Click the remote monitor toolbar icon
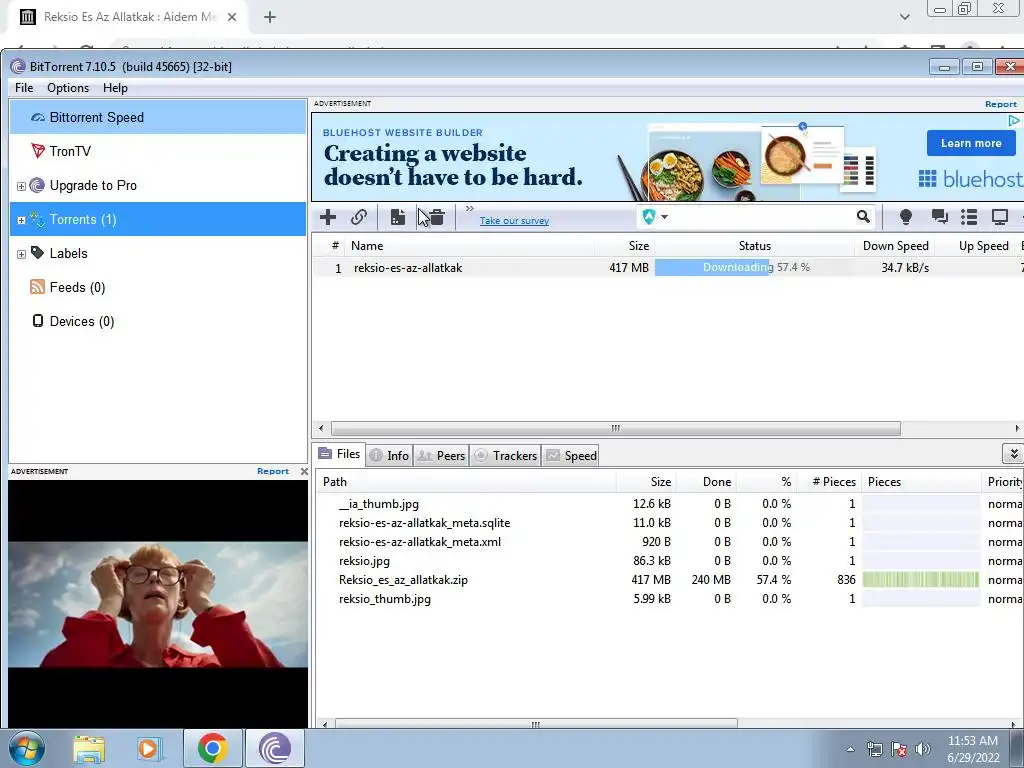The image size is (1024, 768). tap(1000, 217)
